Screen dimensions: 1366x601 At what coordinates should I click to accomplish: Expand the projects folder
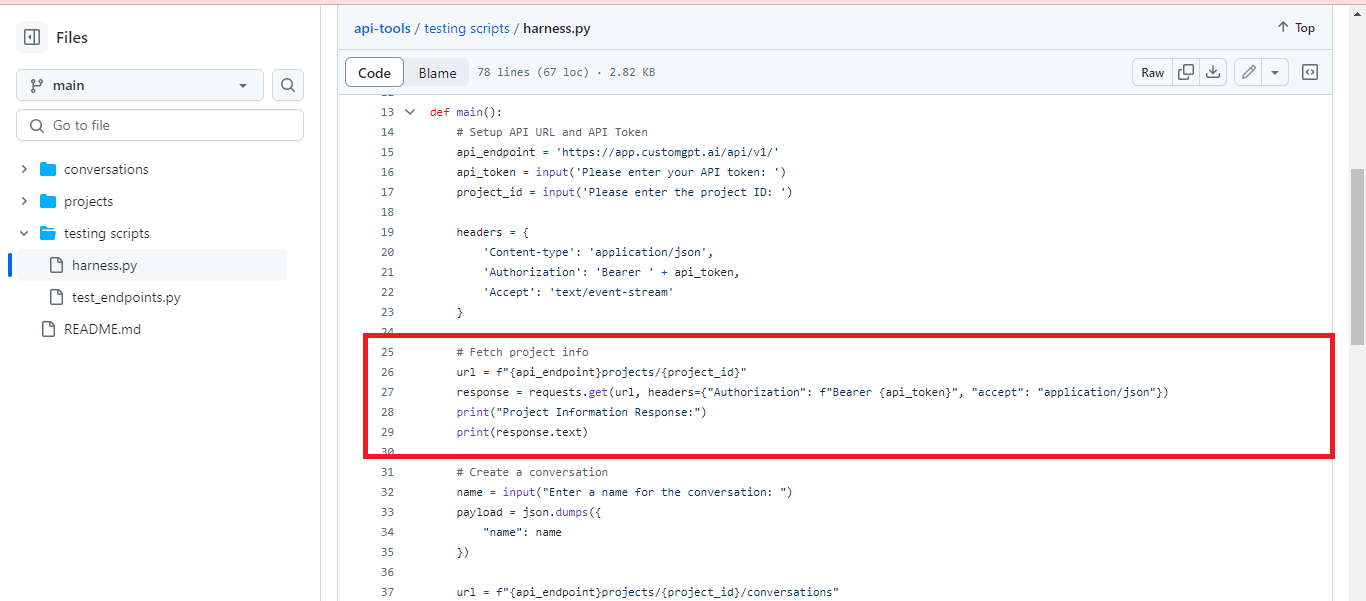(x=24, y=201)
